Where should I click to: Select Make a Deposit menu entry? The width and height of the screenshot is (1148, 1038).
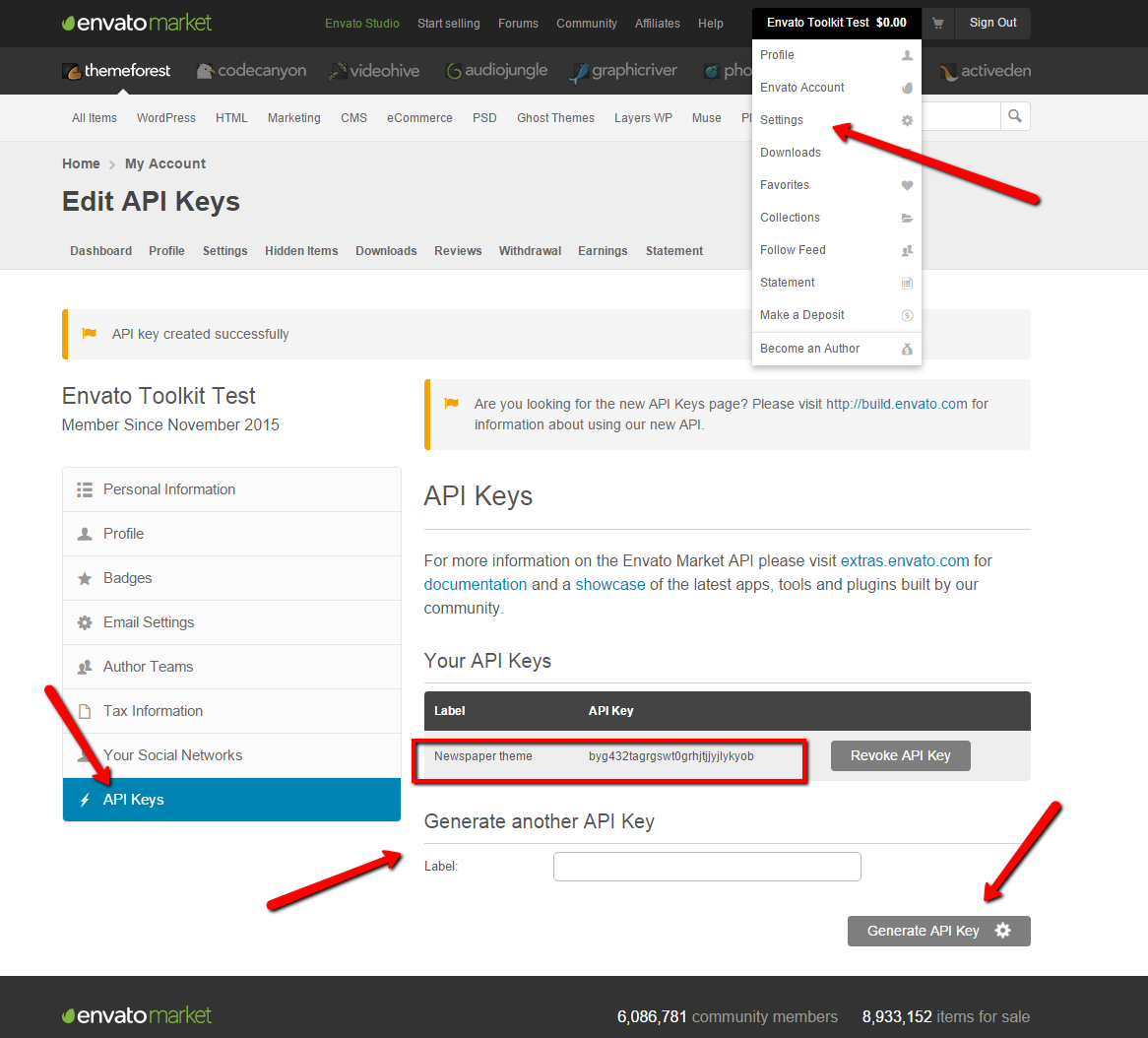tap(837, 315)
